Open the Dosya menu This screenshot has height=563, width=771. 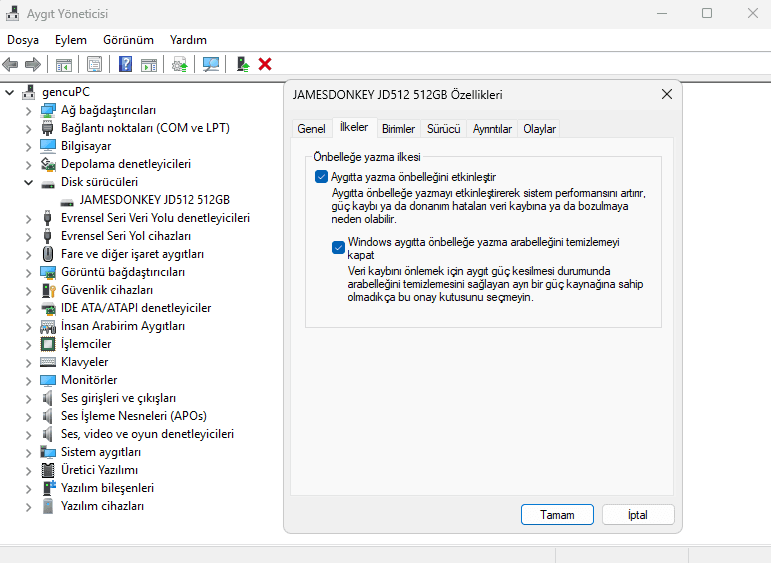click(x=23, y=40)
